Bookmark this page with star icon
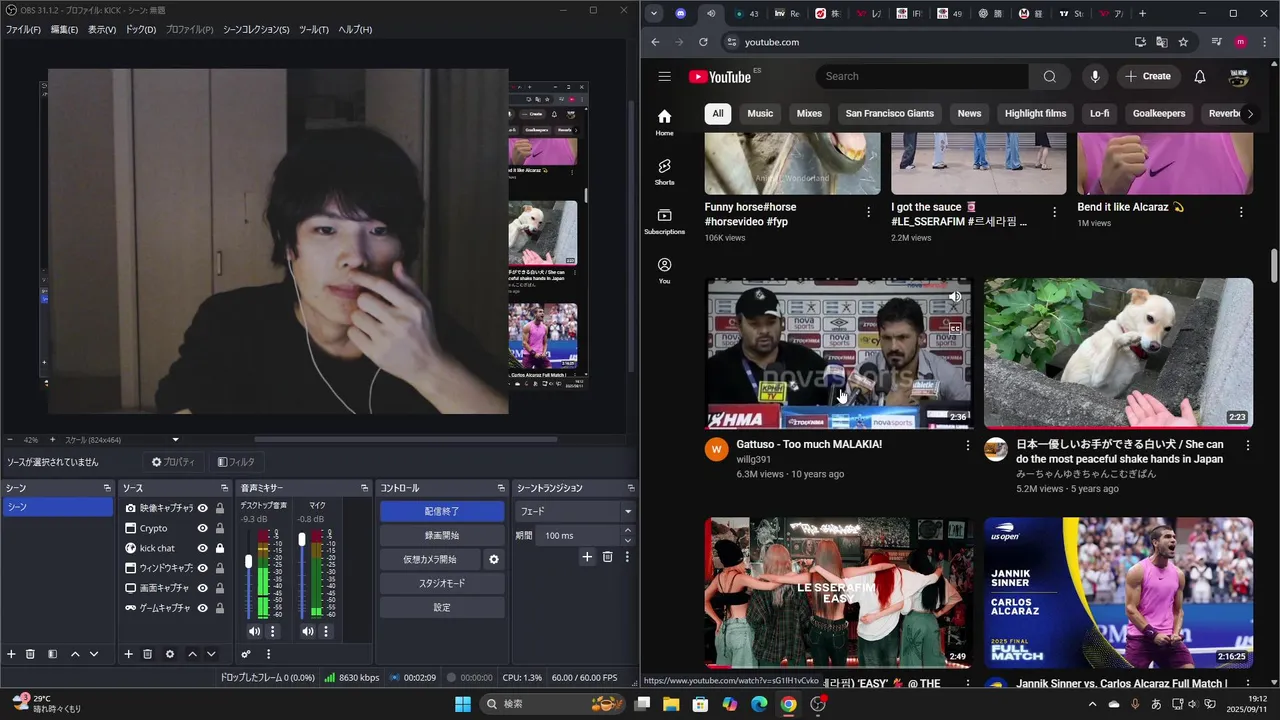This screenshot has width=1280, height=720. click(x=1184, y=42)
